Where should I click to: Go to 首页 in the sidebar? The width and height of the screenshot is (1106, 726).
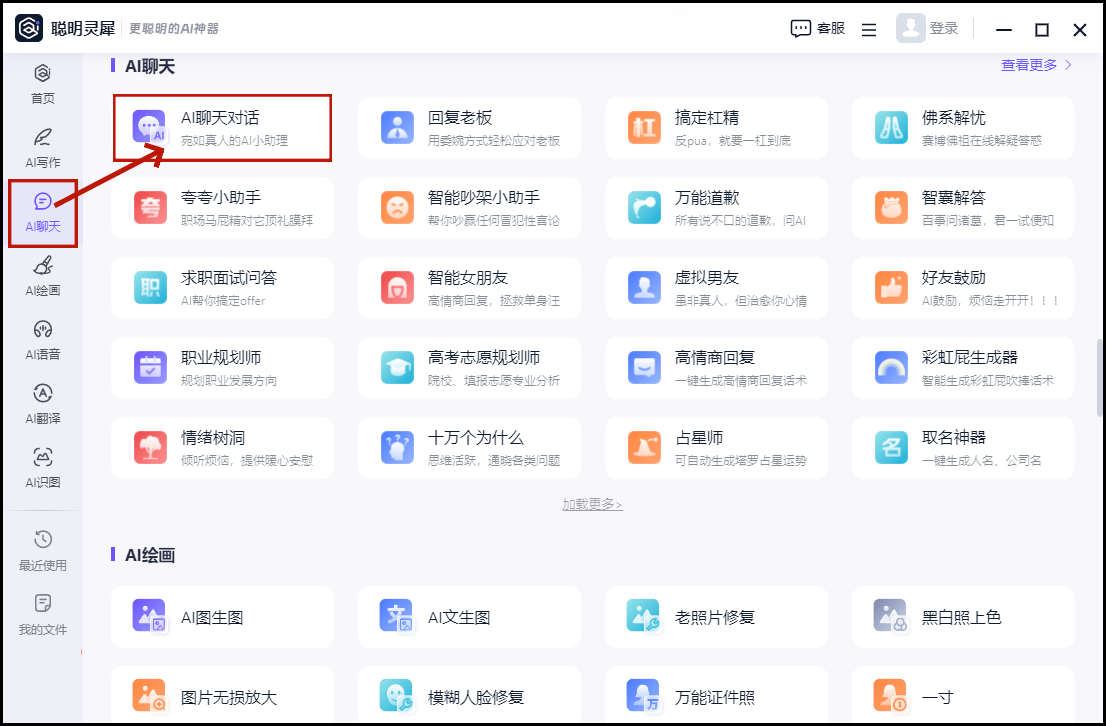tap(43, 83)
